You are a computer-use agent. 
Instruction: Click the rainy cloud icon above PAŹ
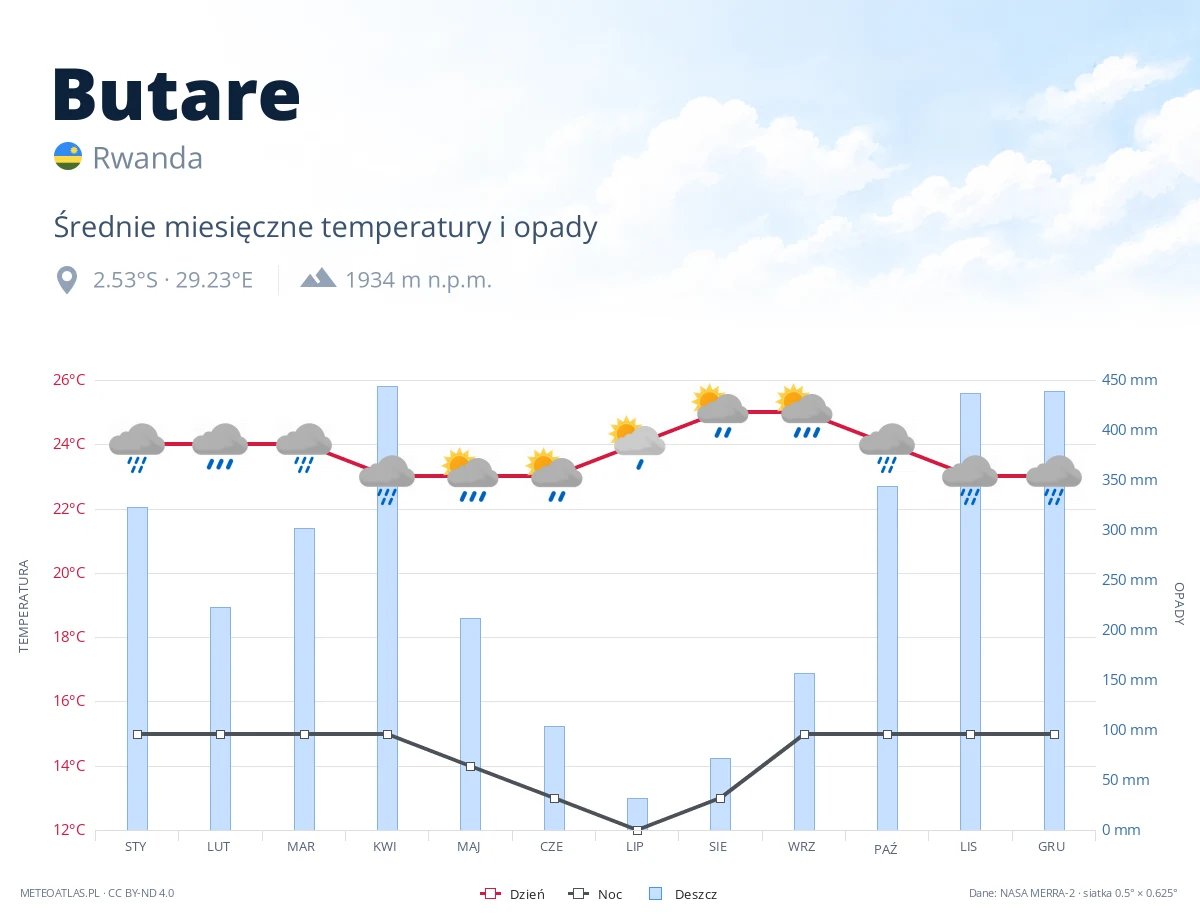(887, 447)
